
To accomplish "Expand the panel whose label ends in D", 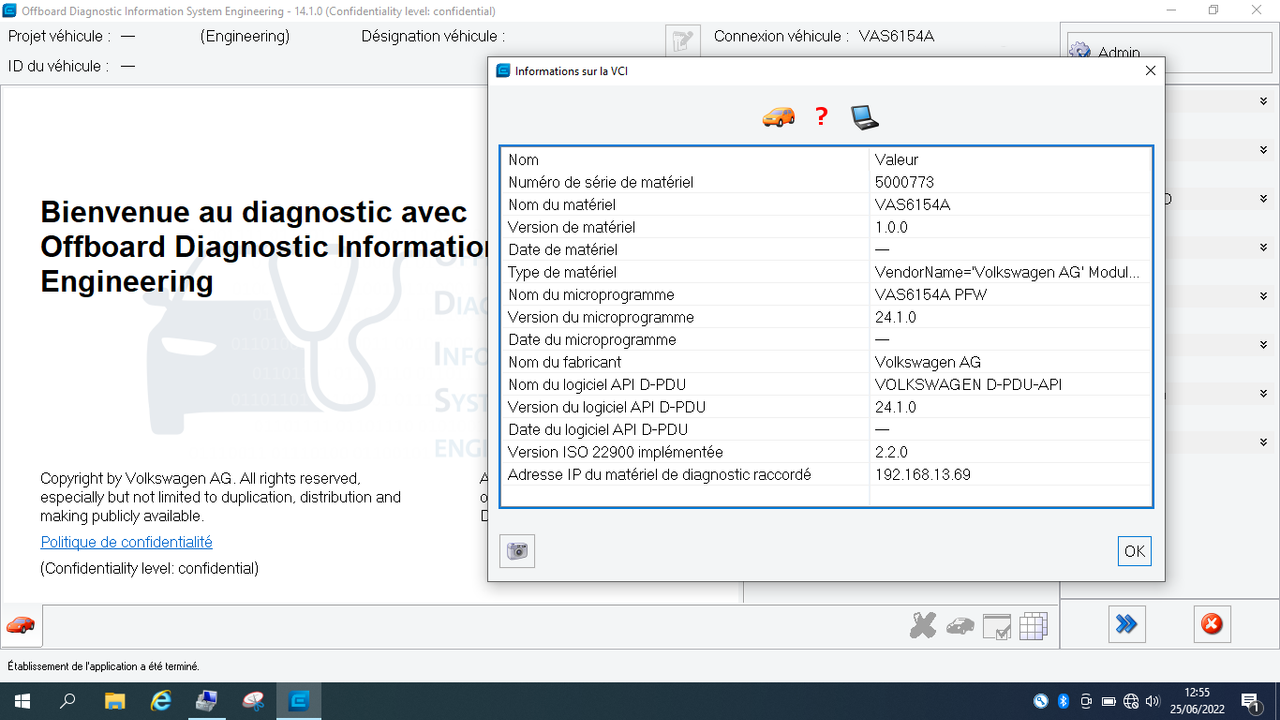I will coord(1262,199).
